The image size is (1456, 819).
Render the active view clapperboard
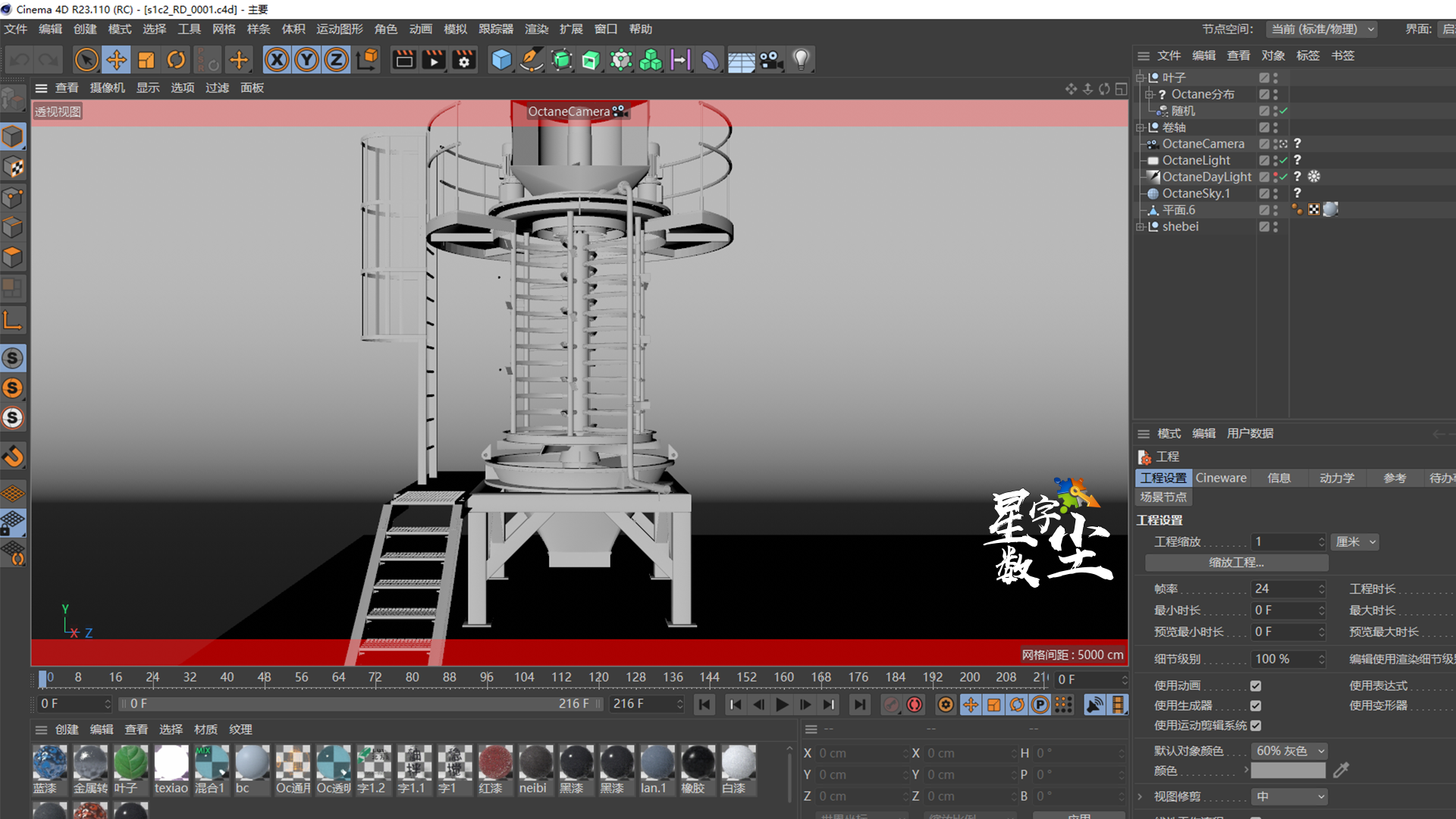pos(404,60)
